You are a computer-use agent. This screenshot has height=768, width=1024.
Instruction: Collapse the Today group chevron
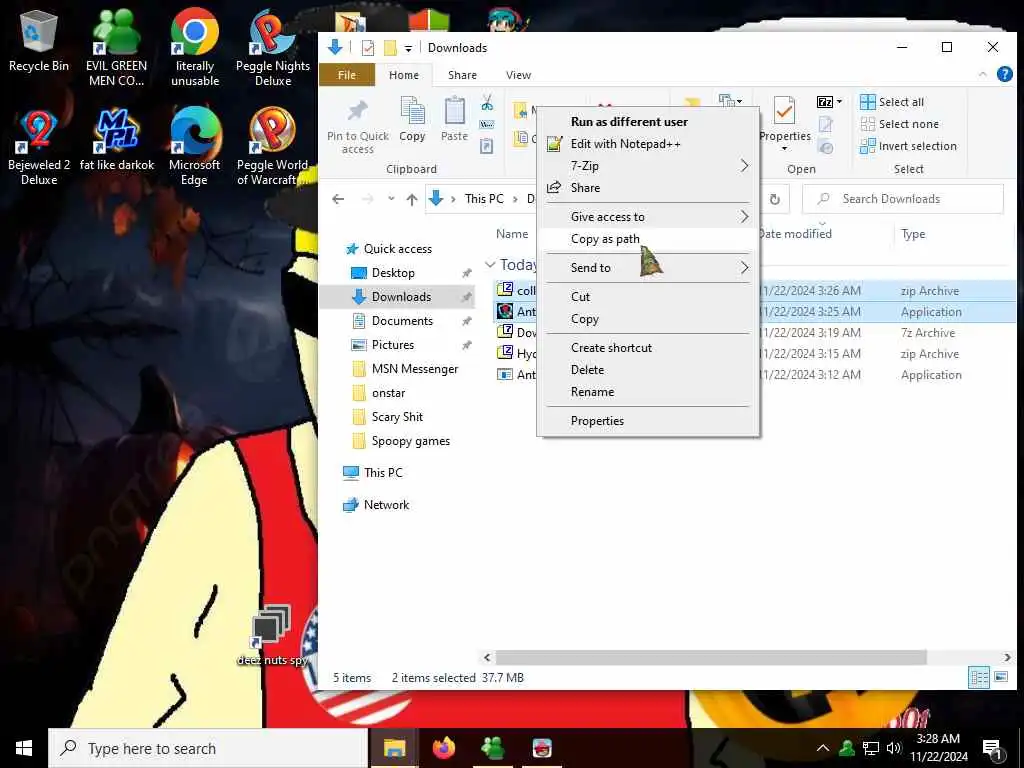click(490, 264)
